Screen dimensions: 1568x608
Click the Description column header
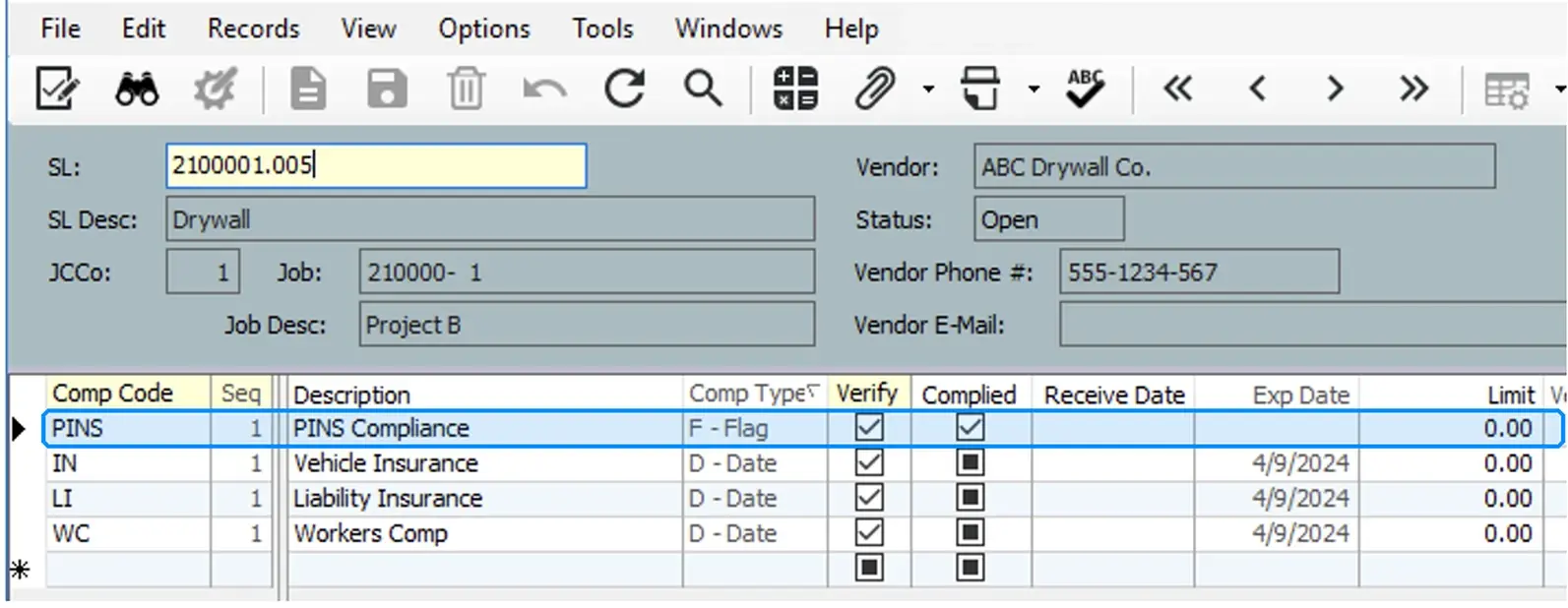(x=485, y=394)
